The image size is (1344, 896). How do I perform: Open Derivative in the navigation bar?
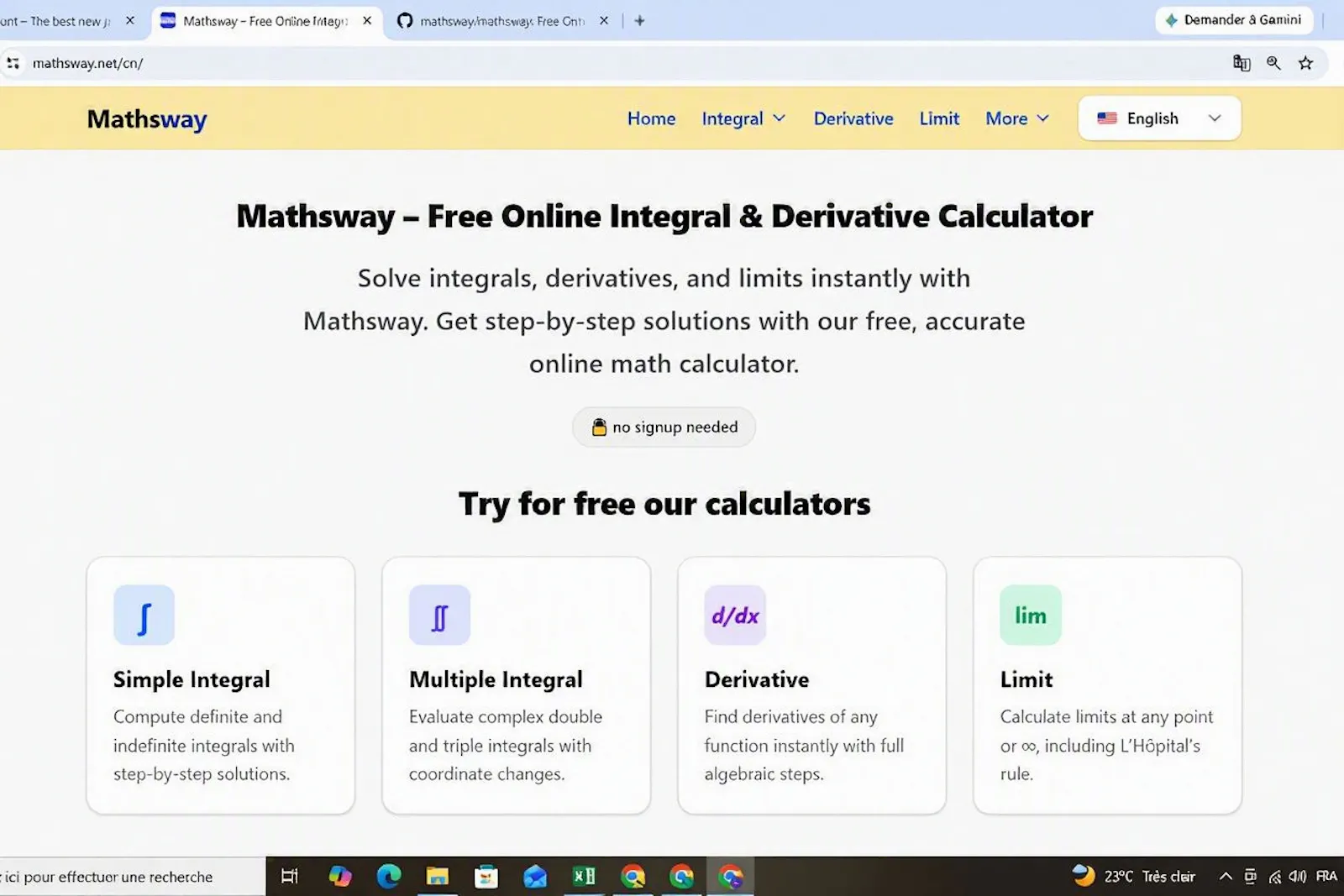[853, 118]
